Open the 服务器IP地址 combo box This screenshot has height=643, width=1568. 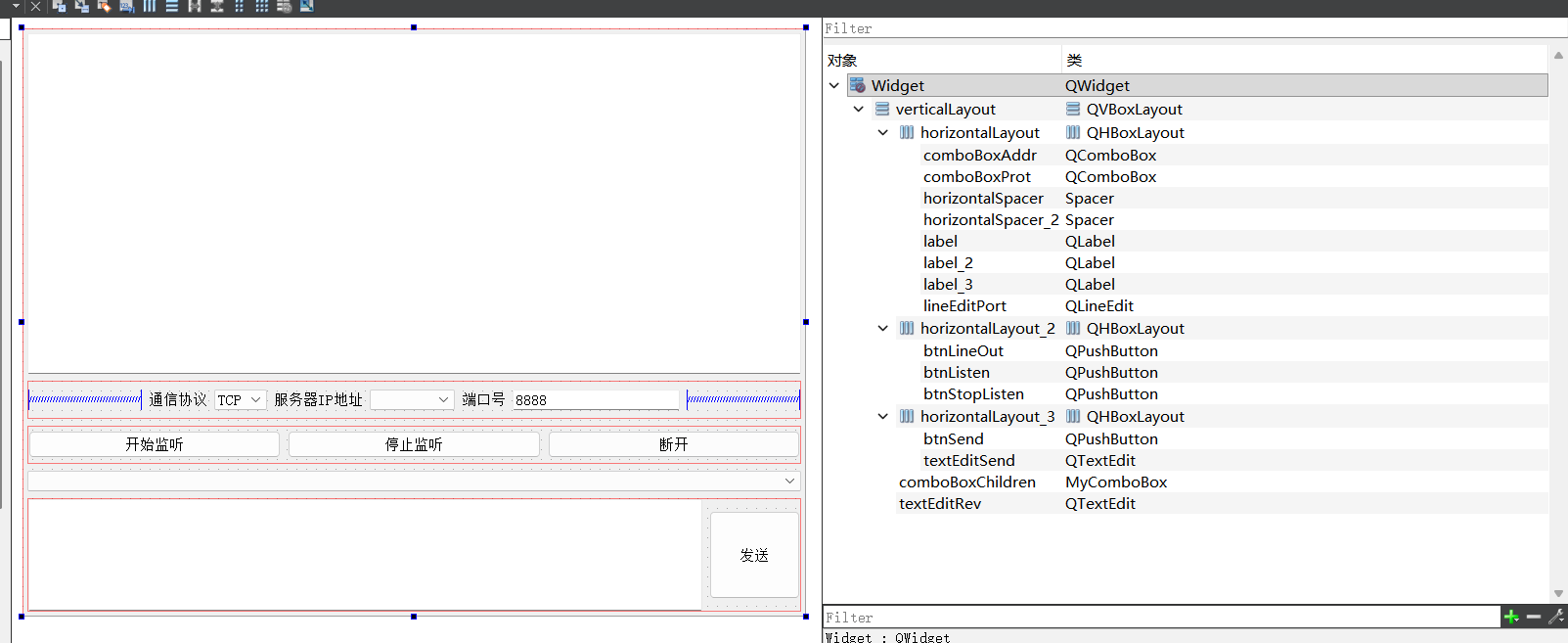click(x=412, y=399)
